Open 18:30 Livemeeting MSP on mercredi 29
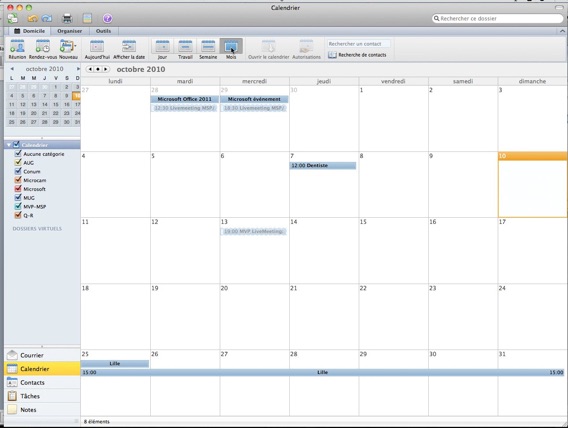 (x=254, y=108)
